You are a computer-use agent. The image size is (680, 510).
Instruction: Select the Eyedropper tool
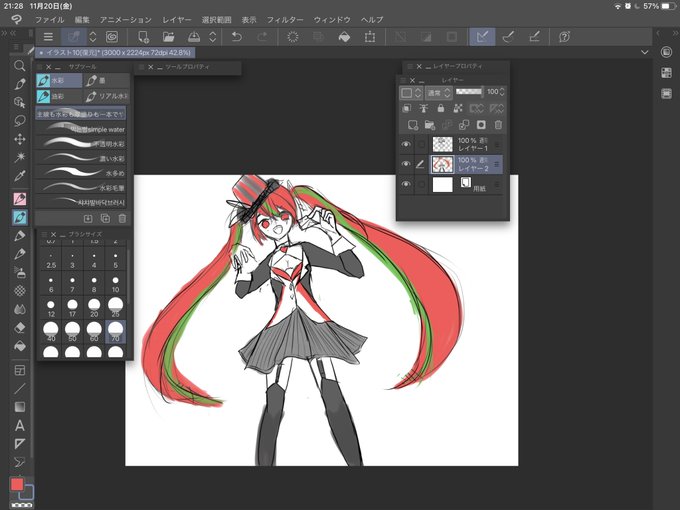point(20,176)
